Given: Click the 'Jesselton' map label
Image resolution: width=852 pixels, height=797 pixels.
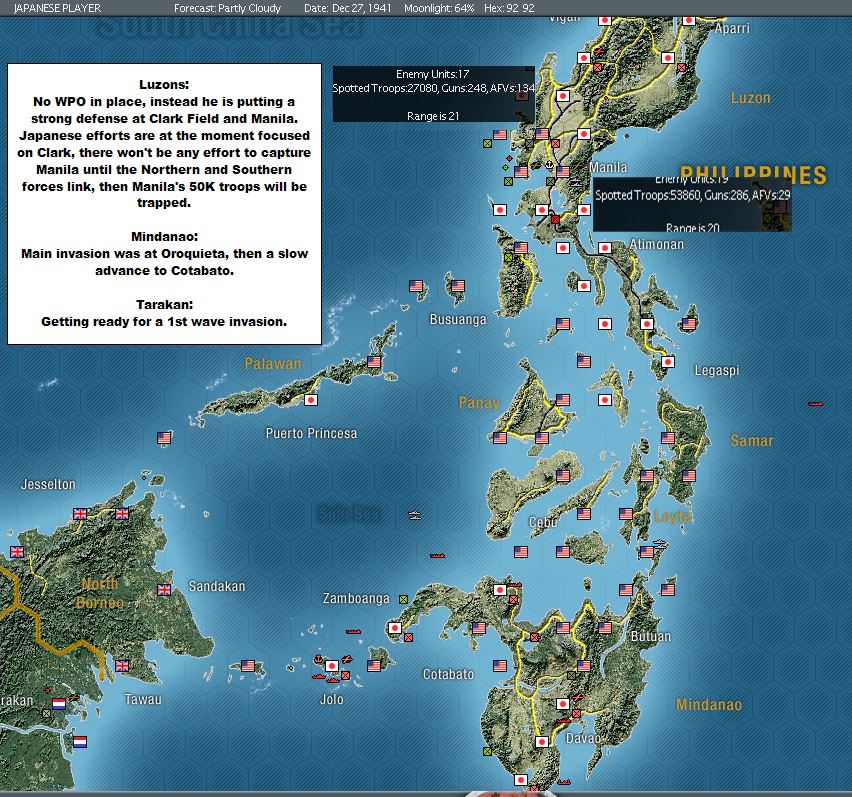Looking at the screenshot, I should [x=48, y=484].
